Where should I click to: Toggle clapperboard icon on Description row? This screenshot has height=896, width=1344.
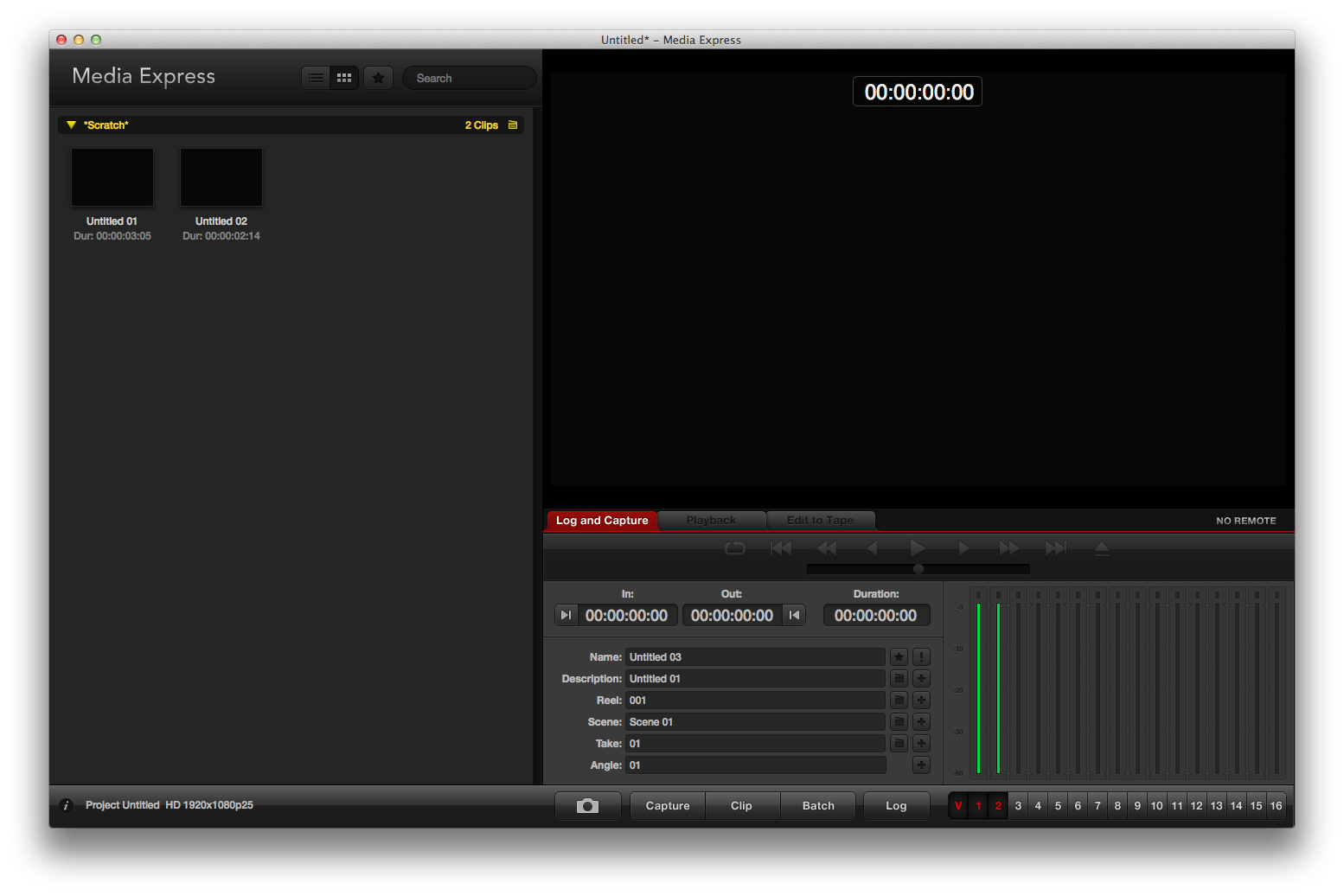[899, 679]
